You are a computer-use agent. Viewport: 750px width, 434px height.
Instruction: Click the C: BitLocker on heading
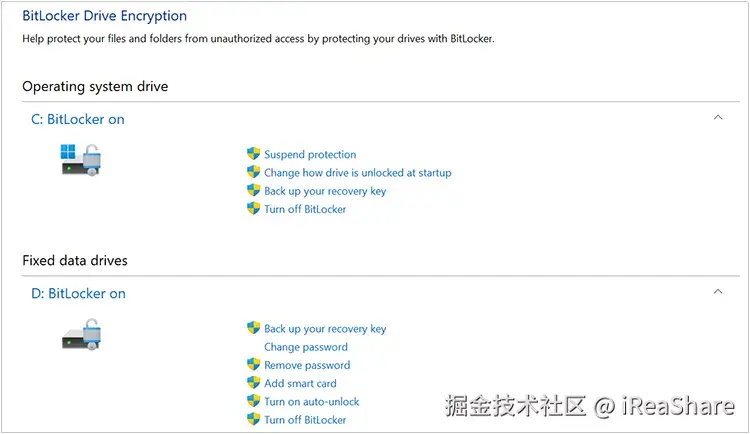coord(78,119)
